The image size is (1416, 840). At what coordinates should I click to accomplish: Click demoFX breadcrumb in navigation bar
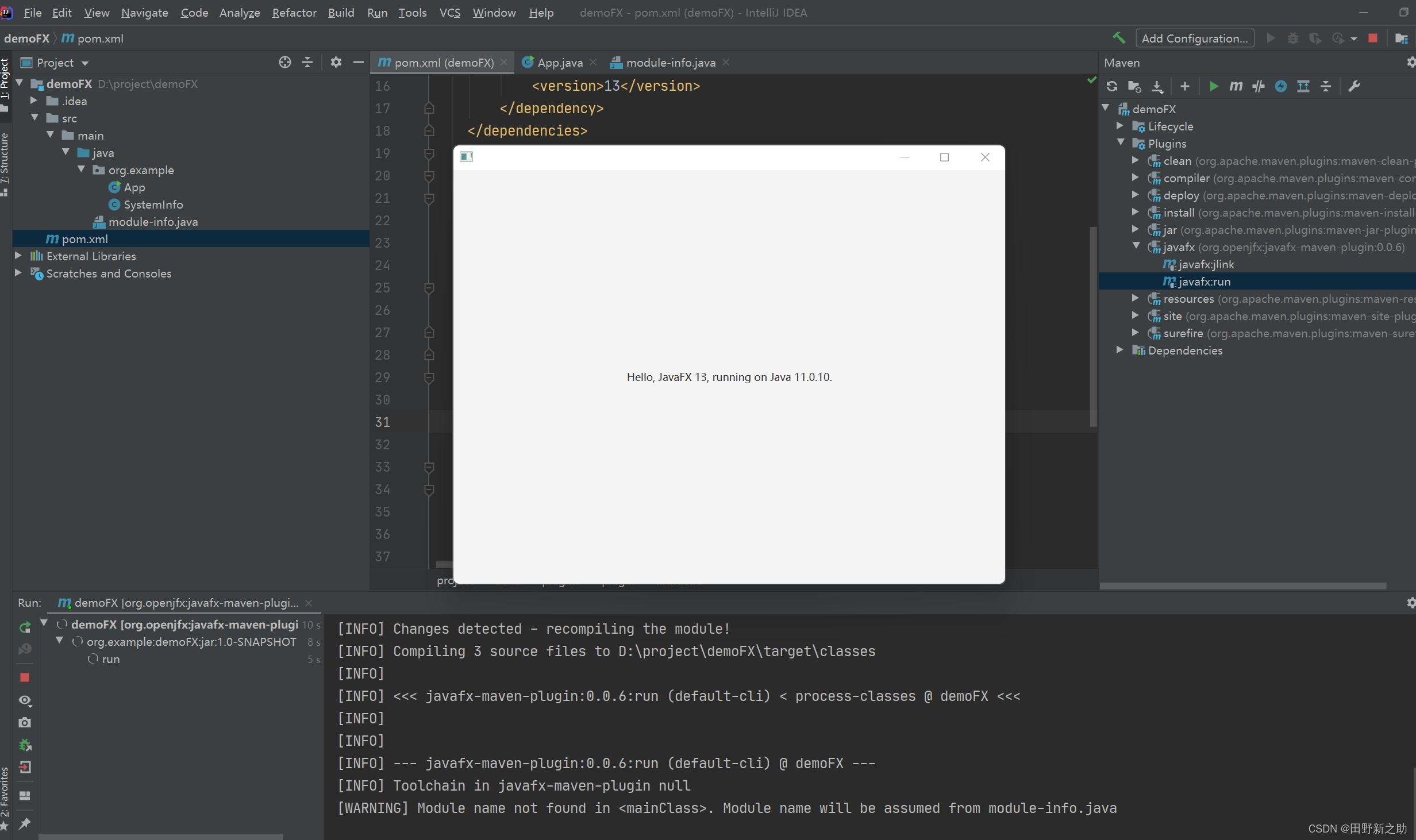click(x=26, y=38)
